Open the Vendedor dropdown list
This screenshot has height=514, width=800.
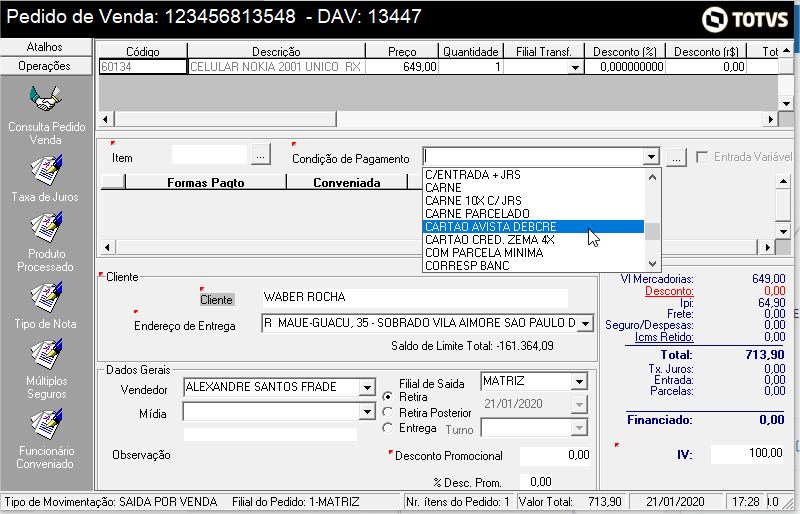coord(367,388)
